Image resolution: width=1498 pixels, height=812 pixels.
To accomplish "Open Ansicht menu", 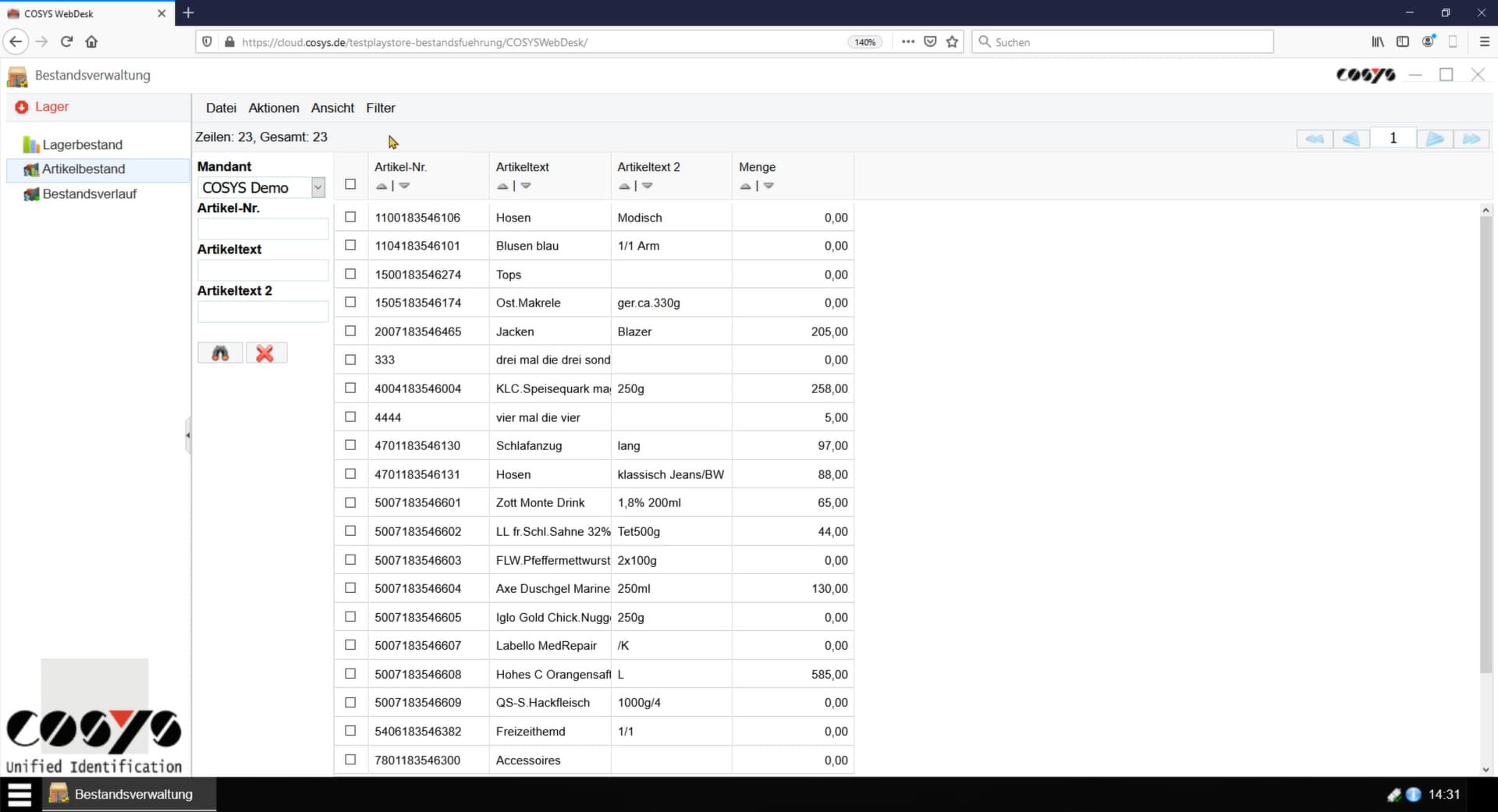I will pos(332,108).
